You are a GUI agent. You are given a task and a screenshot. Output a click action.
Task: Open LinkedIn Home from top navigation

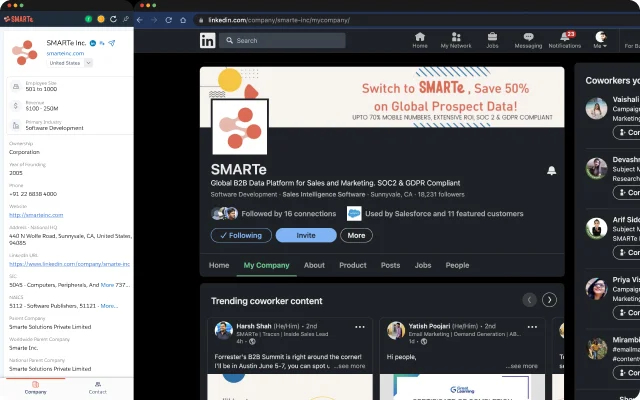[x=420, y=40]
